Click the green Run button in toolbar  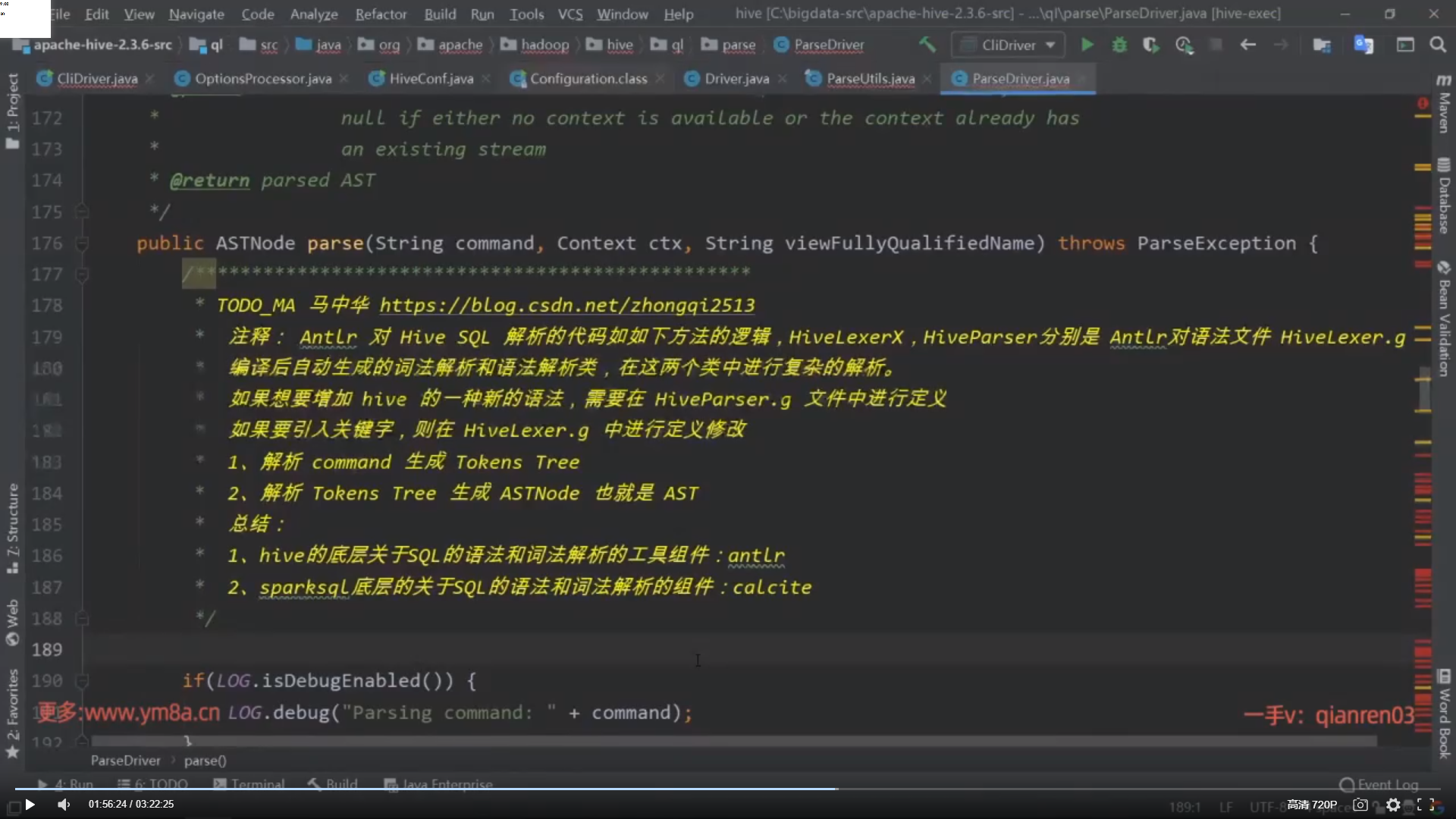click(x=1087, y=45)
